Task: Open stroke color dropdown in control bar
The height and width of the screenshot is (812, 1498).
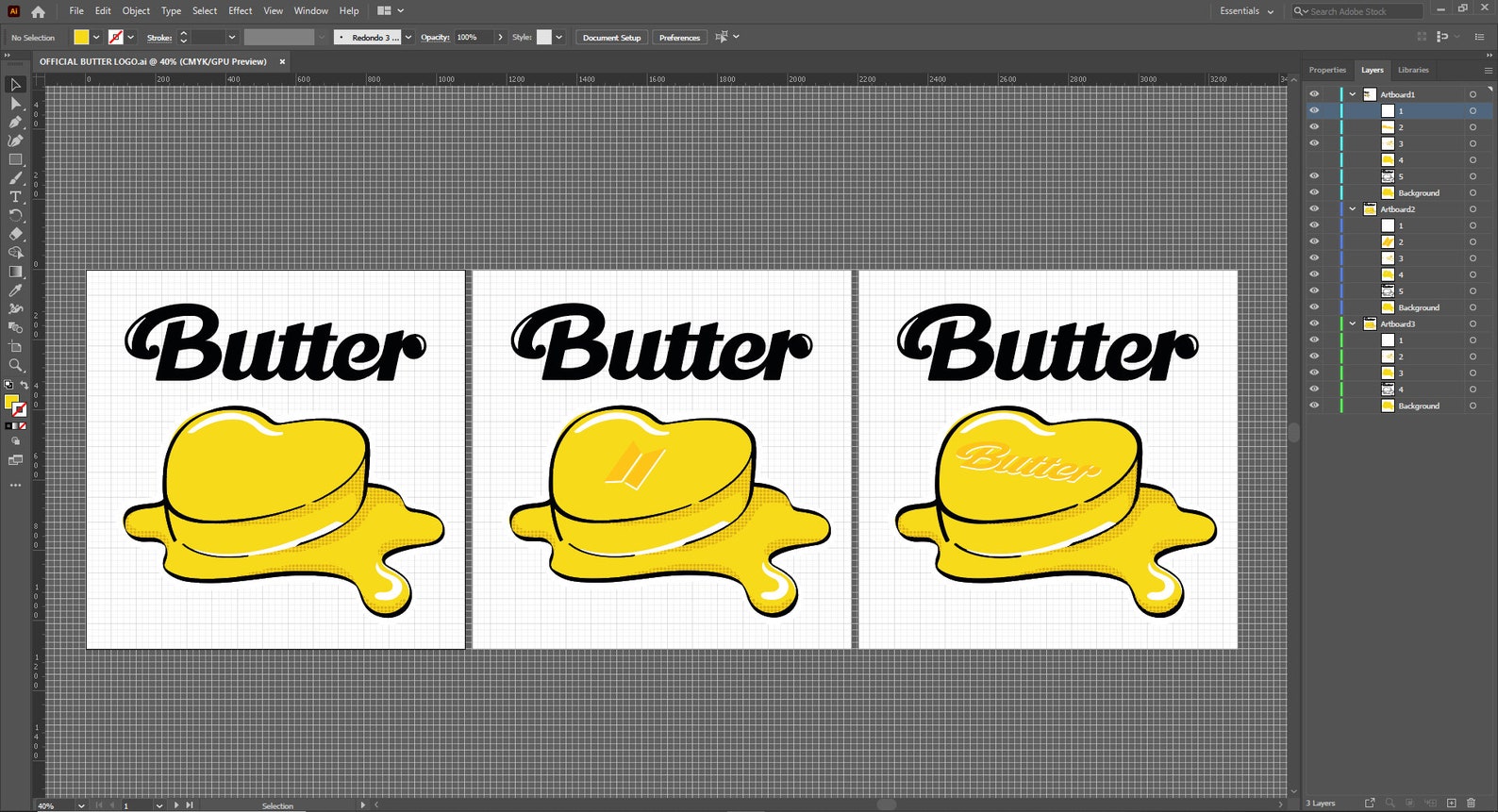Action: (x=130, y=38)
